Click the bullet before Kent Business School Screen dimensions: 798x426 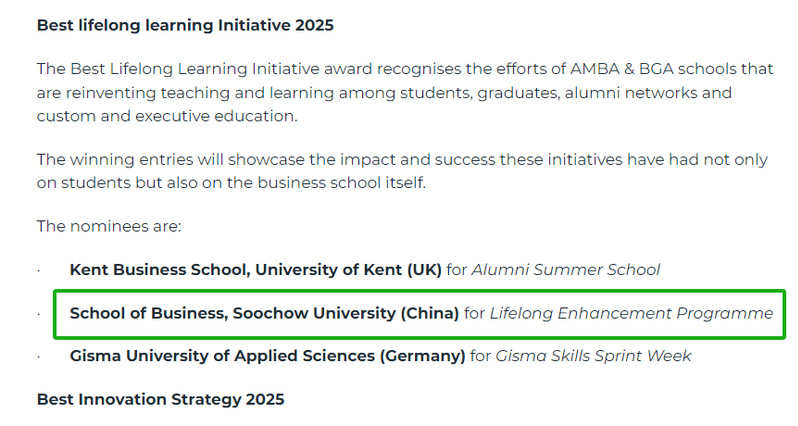pos(39,271)
